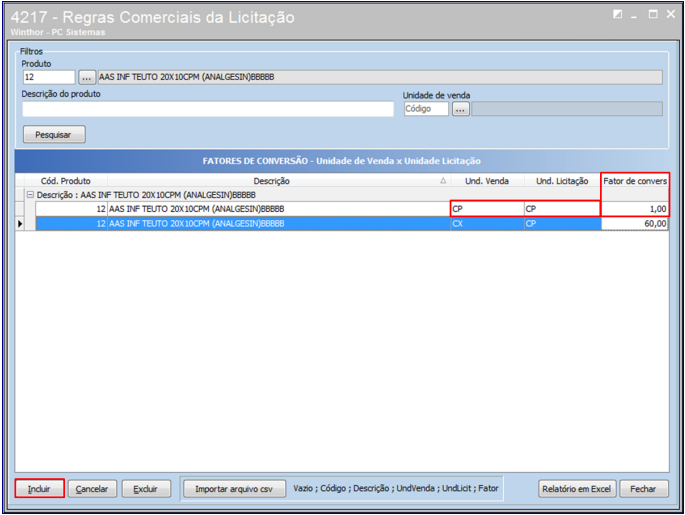This screenshot has height=515, width=685.
Task: Maximize the 4217 window
Action: pyautogui.click(x=653, y=14)
